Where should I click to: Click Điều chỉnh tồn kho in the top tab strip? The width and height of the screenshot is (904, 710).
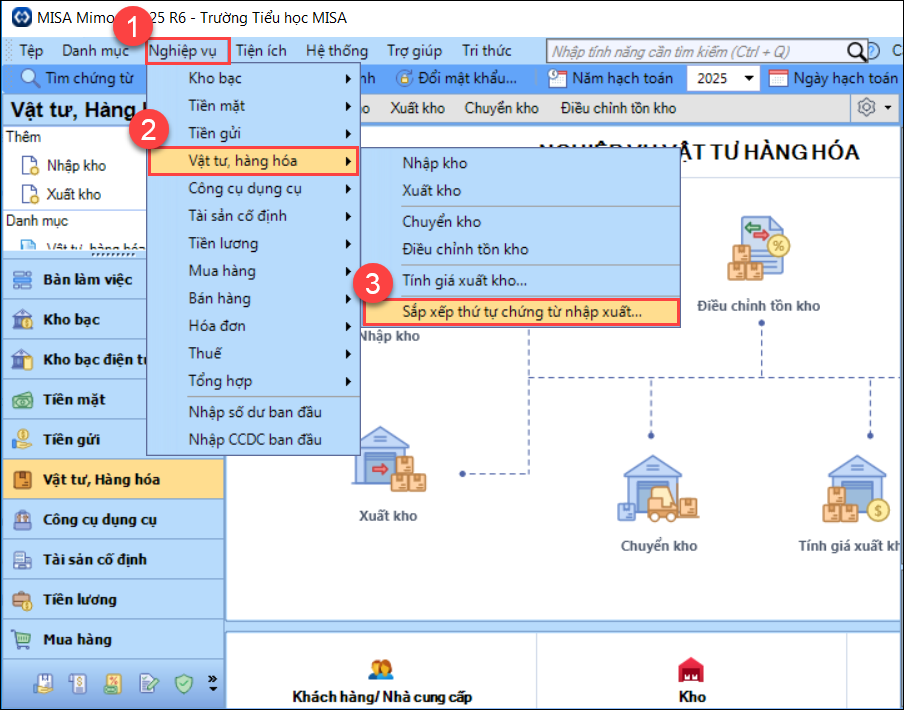(x=618, y=108)
